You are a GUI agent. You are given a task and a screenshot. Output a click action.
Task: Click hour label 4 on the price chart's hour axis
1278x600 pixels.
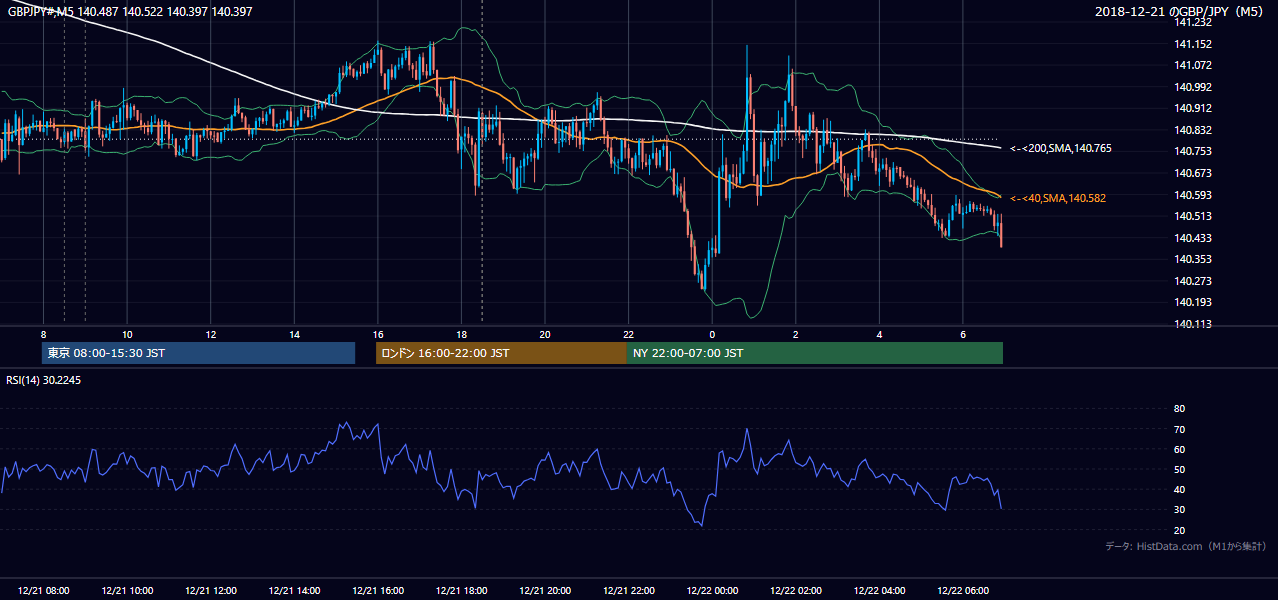[x=879, y=334]
